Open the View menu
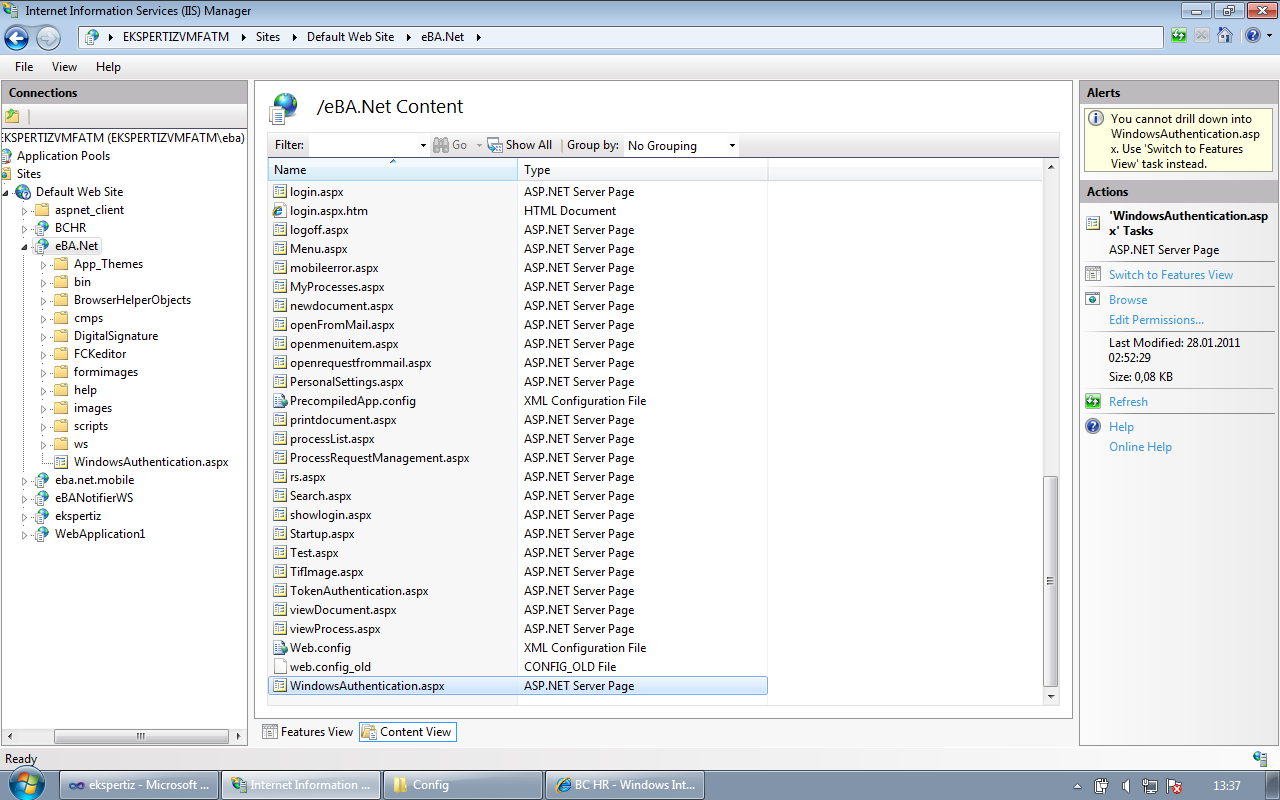The height and width of the screenshot is (800, 1280). click(x=64, y=67)
